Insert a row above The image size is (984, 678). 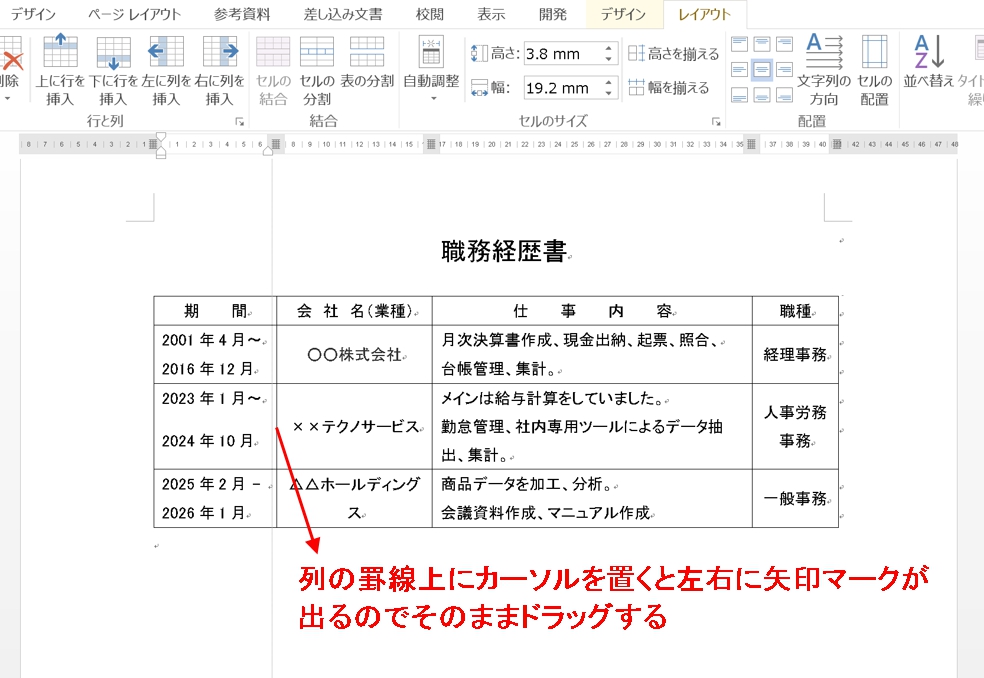coord(60,70)
